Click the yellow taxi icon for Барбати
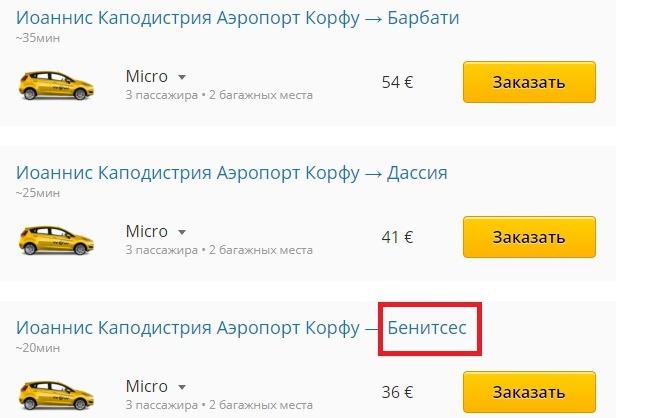 click(x=56, y=85)
